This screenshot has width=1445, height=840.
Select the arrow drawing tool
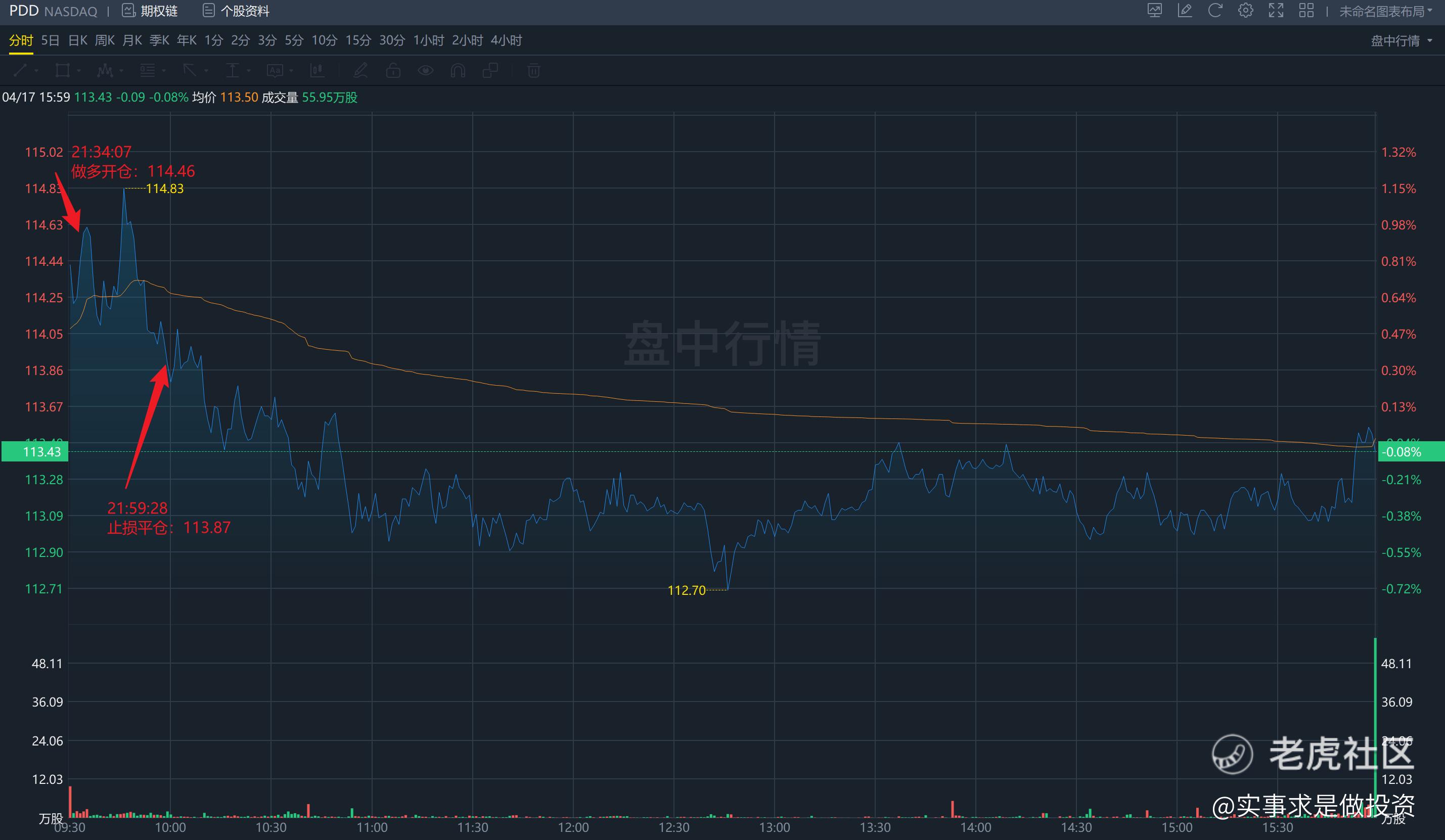pyautogui.click(x=190, y=71)
